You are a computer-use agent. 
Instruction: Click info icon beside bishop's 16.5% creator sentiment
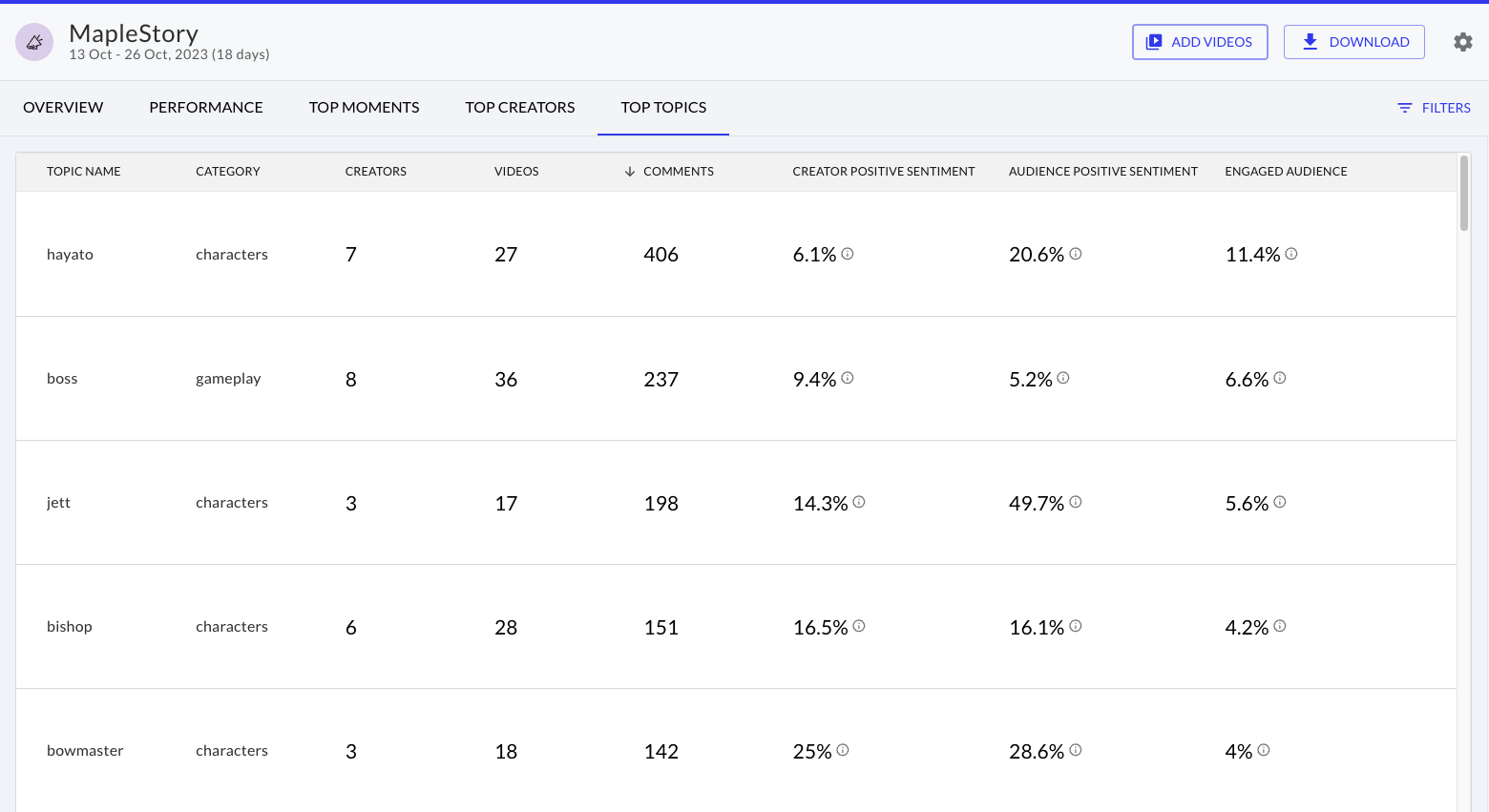859,626
